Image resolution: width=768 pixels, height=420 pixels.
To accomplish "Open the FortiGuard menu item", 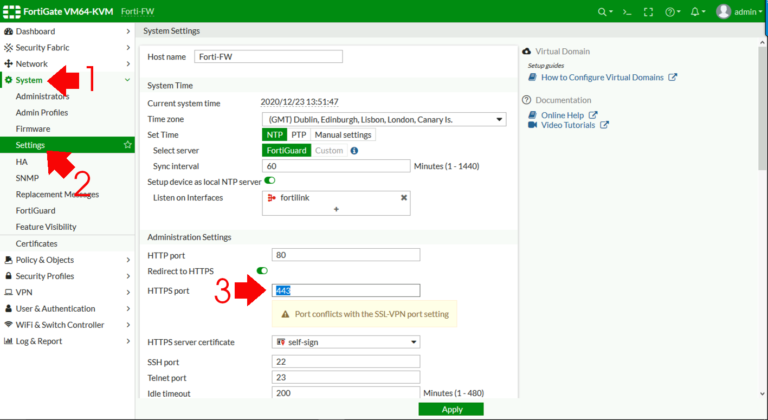I will (35, 211).
